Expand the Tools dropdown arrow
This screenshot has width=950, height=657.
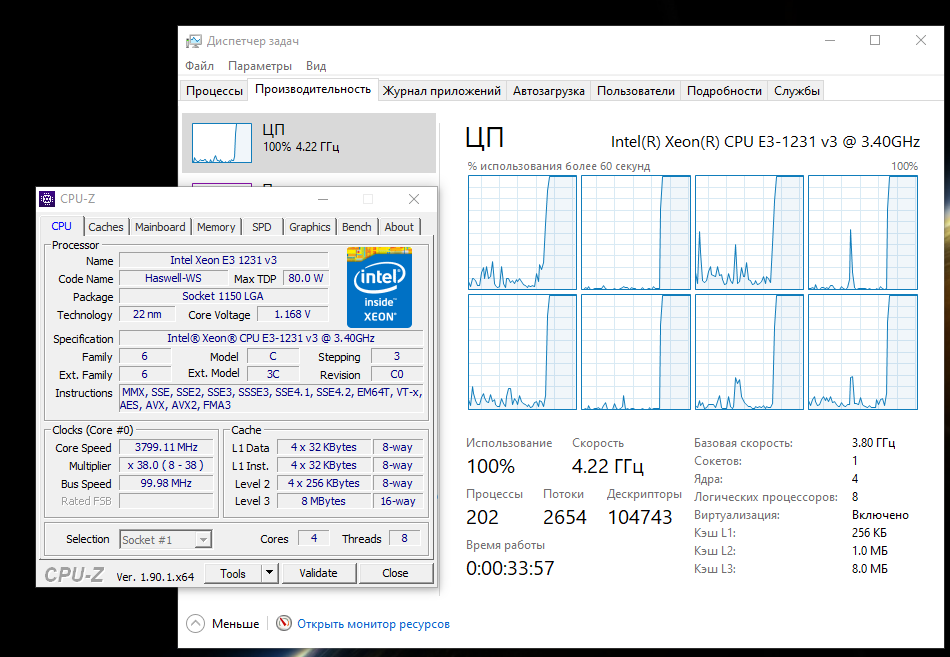270,573
